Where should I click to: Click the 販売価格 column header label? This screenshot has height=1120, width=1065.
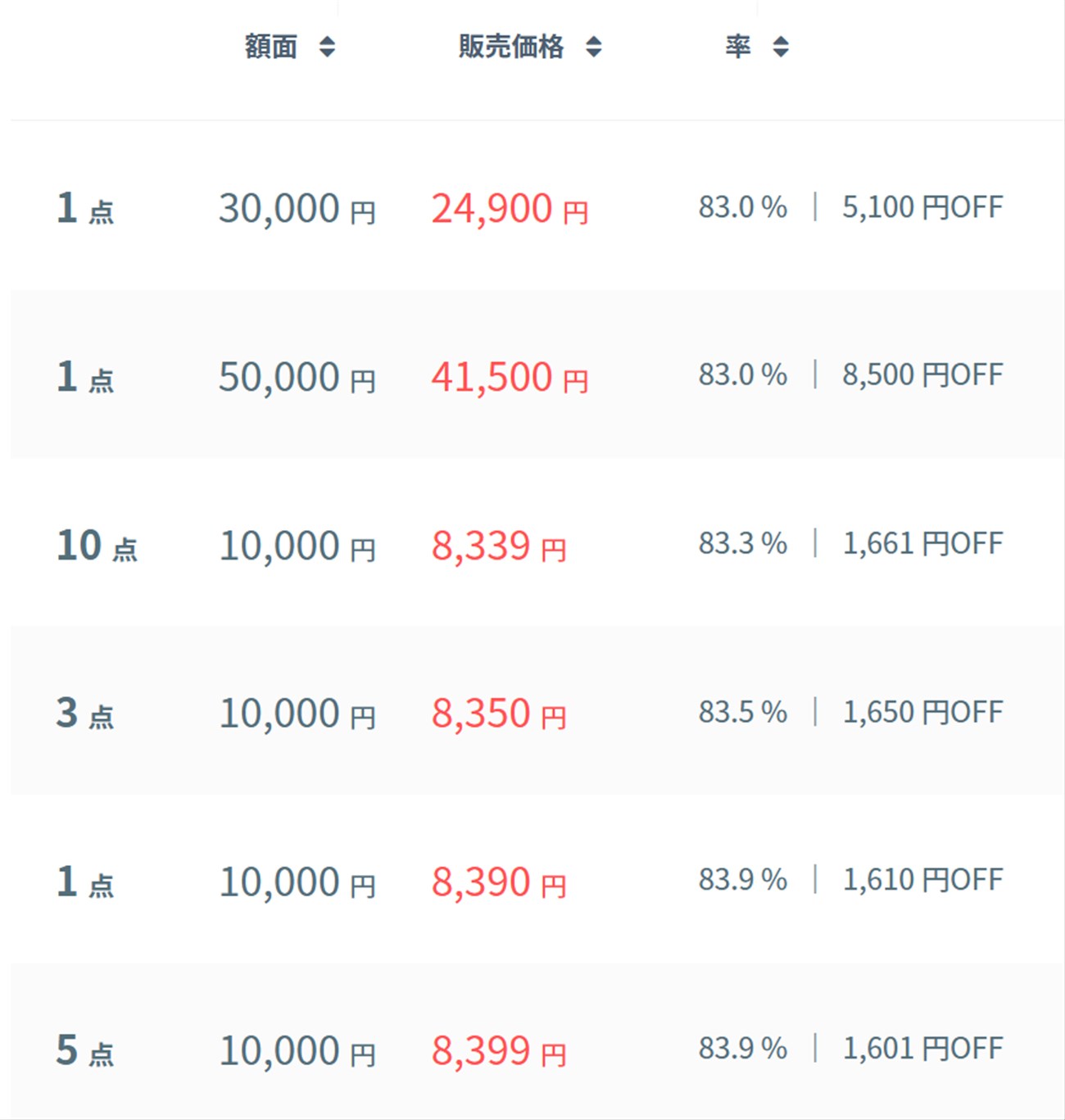[511, 47]
